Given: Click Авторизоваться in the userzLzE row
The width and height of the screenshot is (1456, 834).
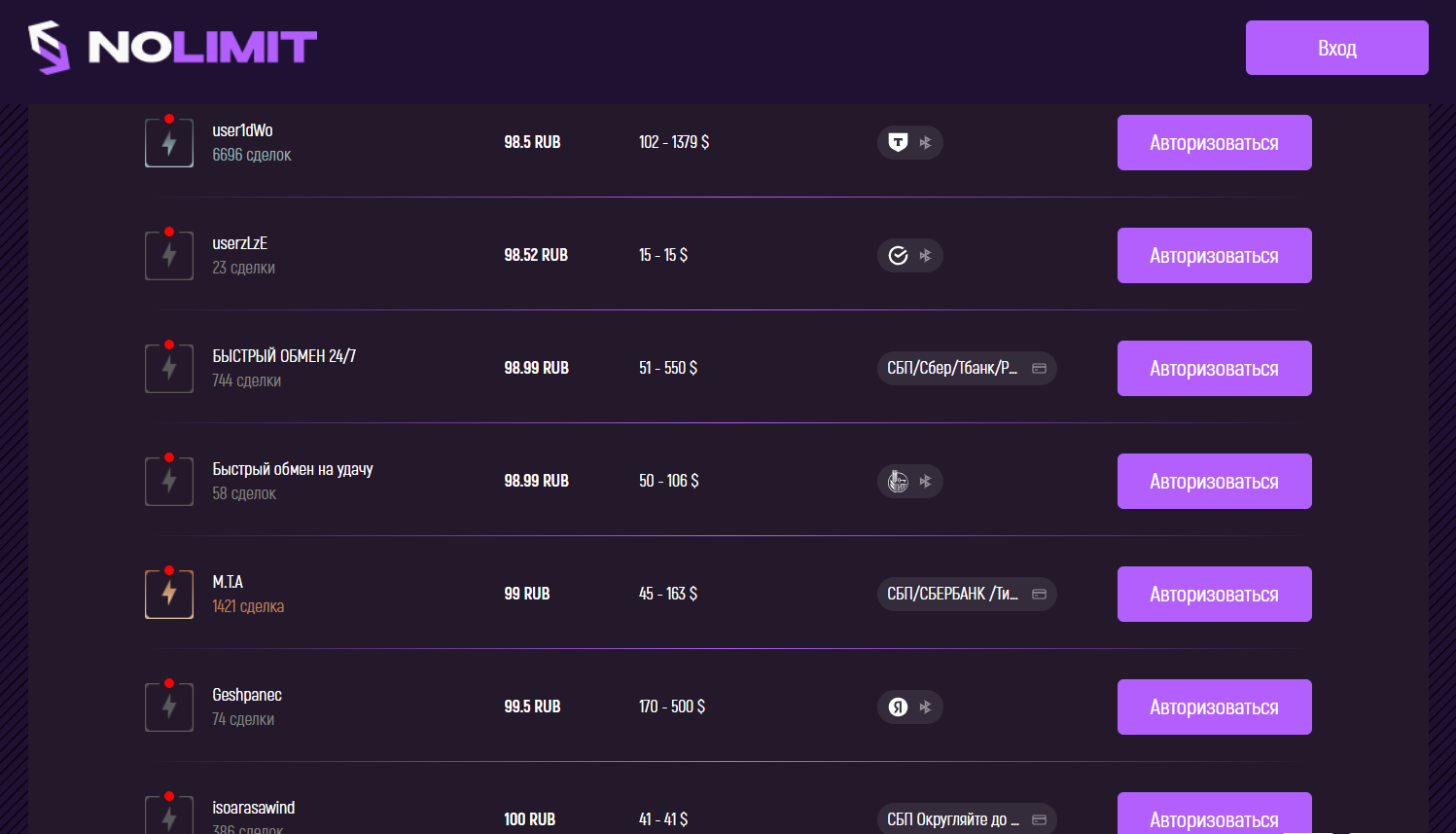Looking at the screenshot, I should [1214, 255].
